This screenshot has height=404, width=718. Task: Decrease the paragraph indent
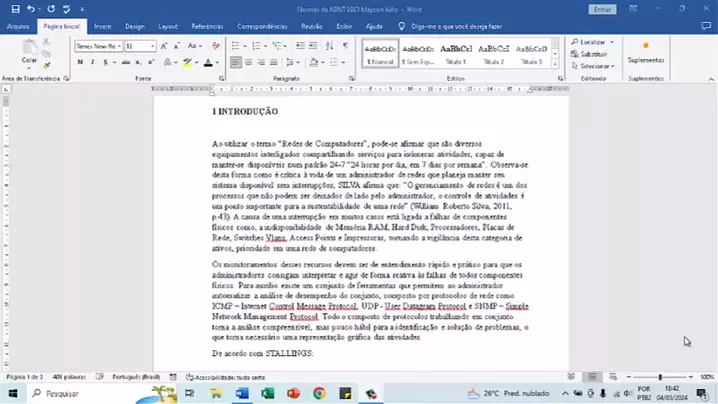[x=300, y=46]
